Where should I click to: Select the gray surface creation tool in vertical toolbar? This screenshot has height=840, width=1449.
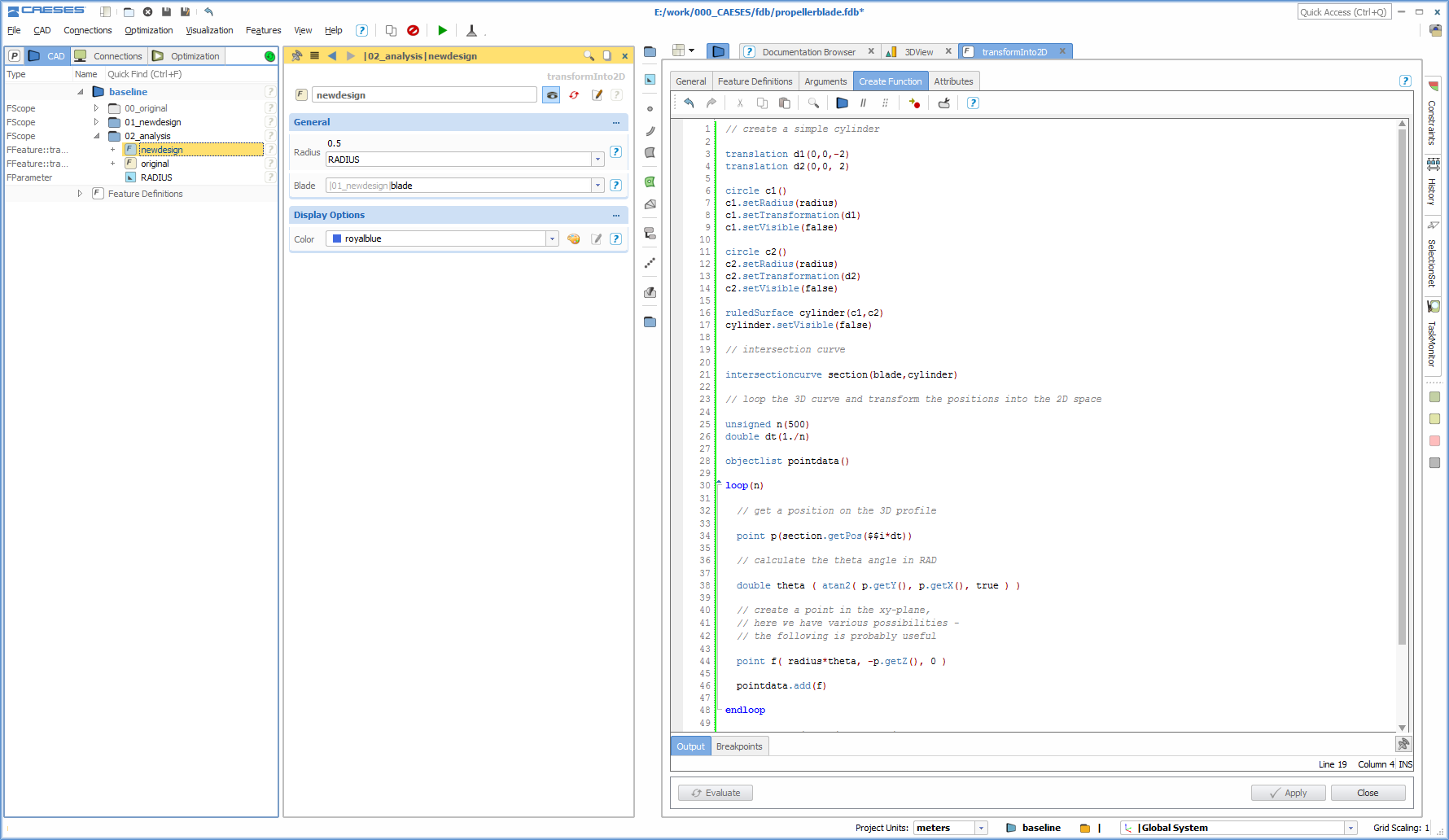click(x=650, y=152)
